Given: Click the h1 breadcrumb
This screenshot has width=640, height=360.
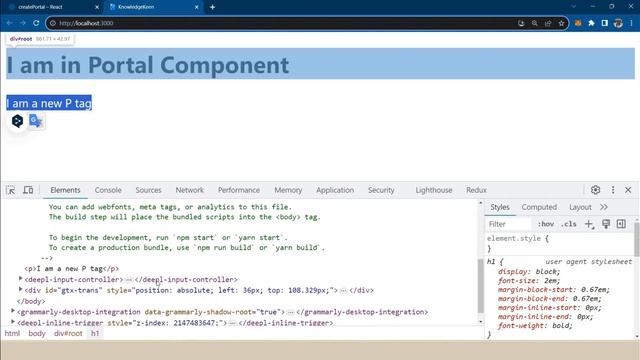Looking at the screenshot, I should click(x=95, y=333).
